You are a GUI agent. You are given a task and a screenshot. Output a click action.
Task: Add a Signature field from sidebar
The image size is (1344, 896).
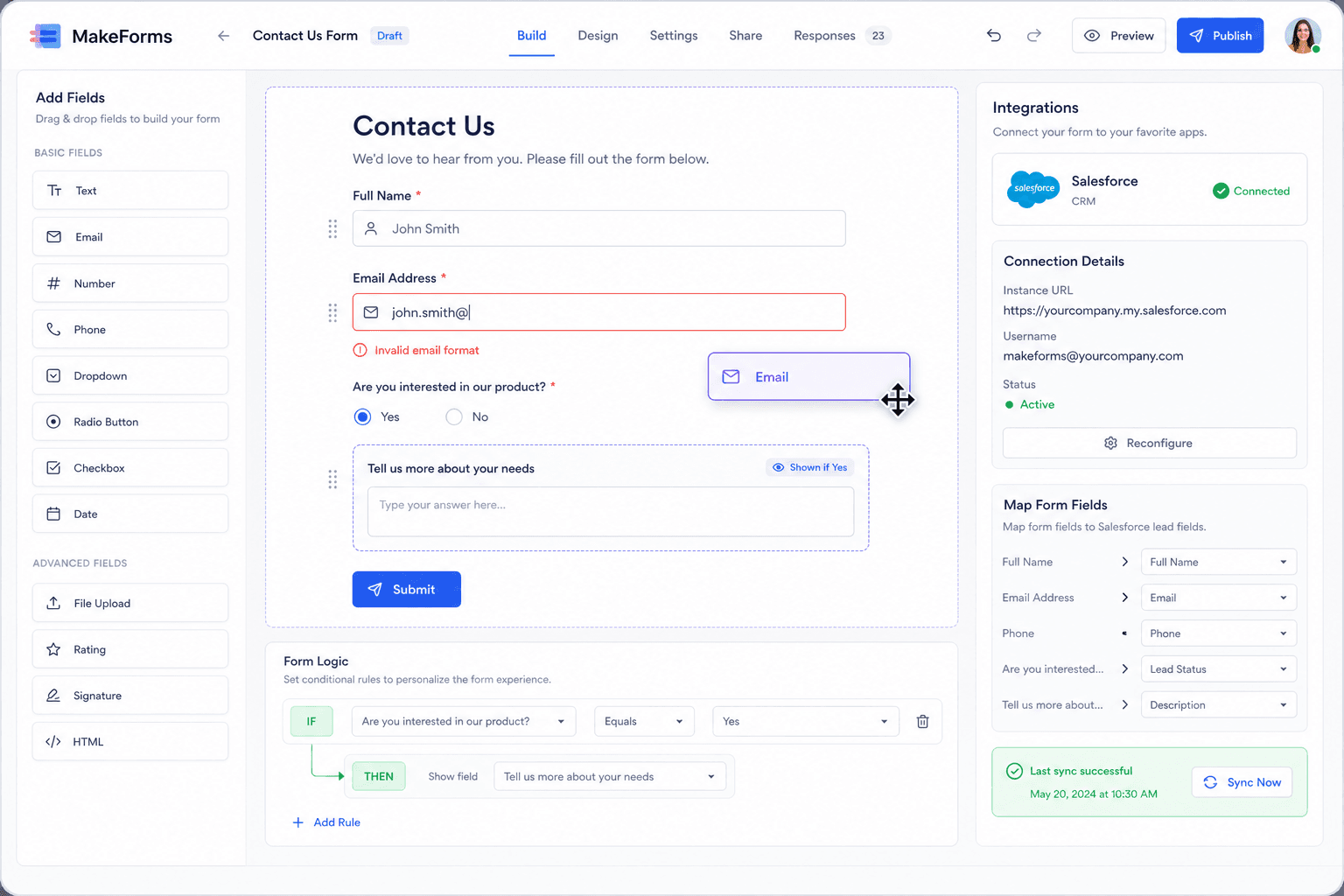coord(130,696)
